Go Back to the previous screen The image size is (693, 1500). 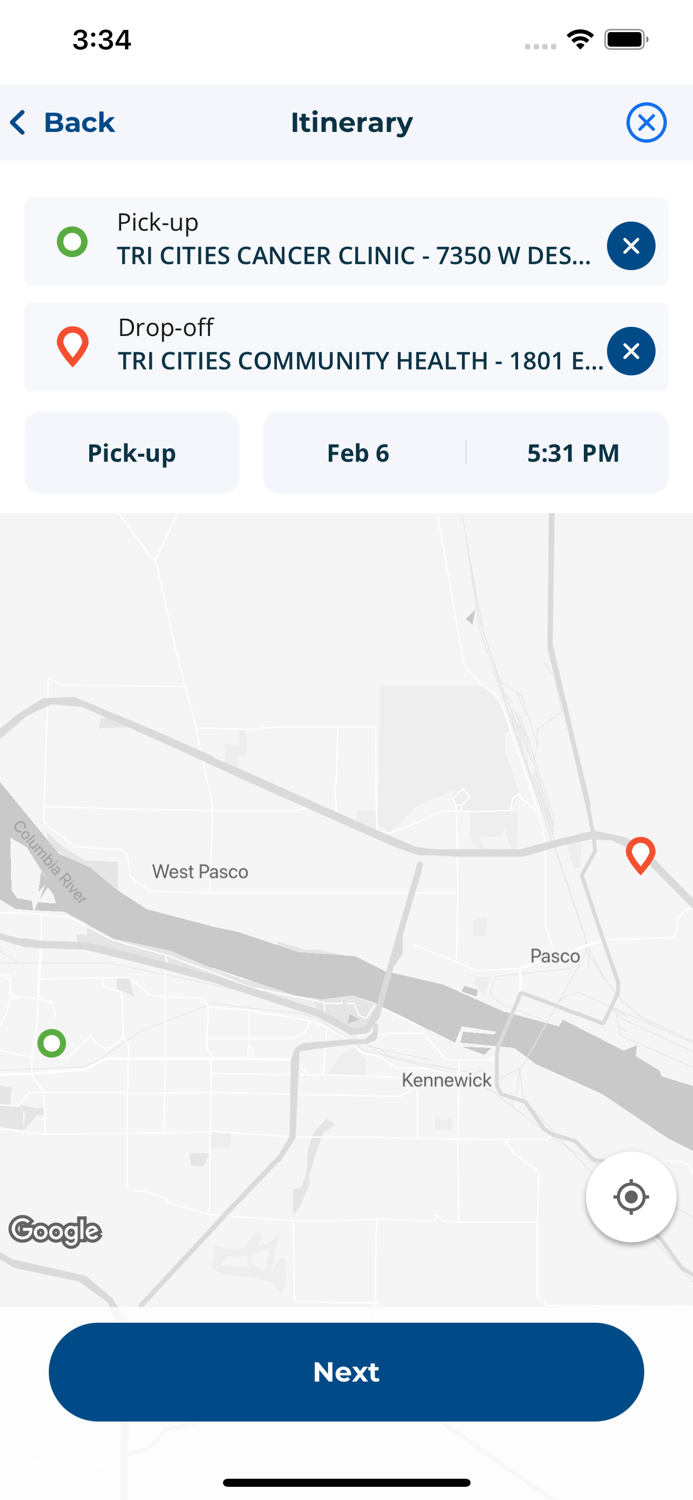pyautogui.click(x=62, y=122)
